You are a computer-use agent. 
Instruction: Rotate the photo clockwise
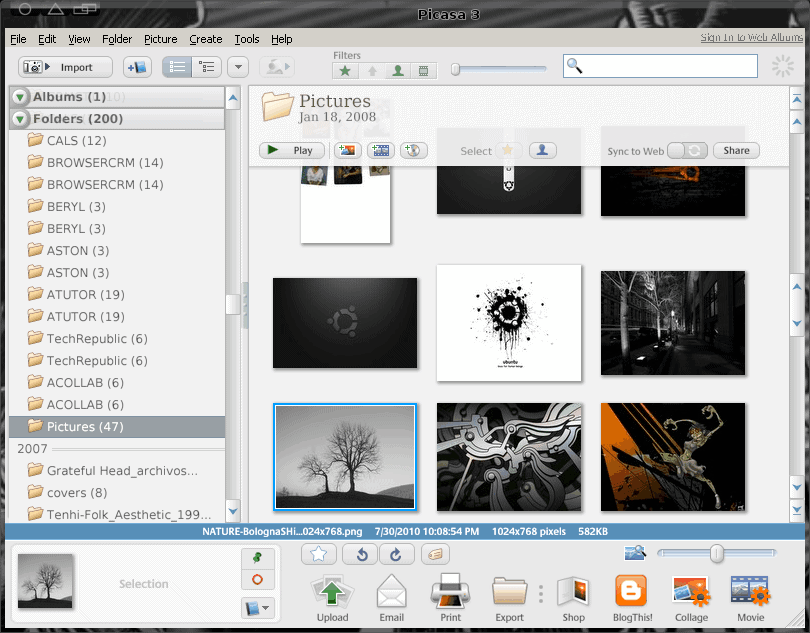(x=396, y=554)
